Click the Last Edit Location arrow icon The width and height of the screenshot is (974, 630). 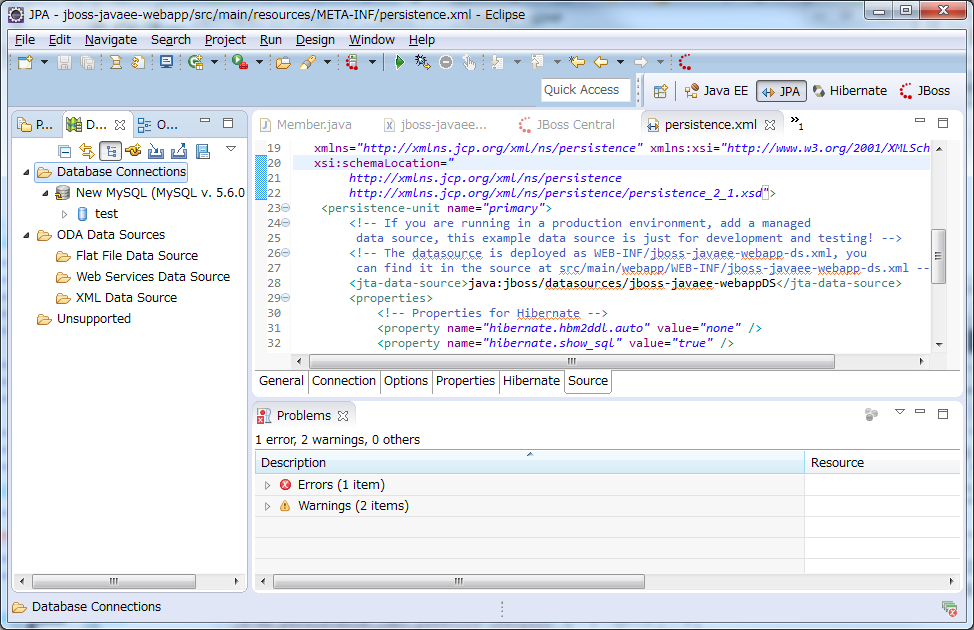coord(577,62)
